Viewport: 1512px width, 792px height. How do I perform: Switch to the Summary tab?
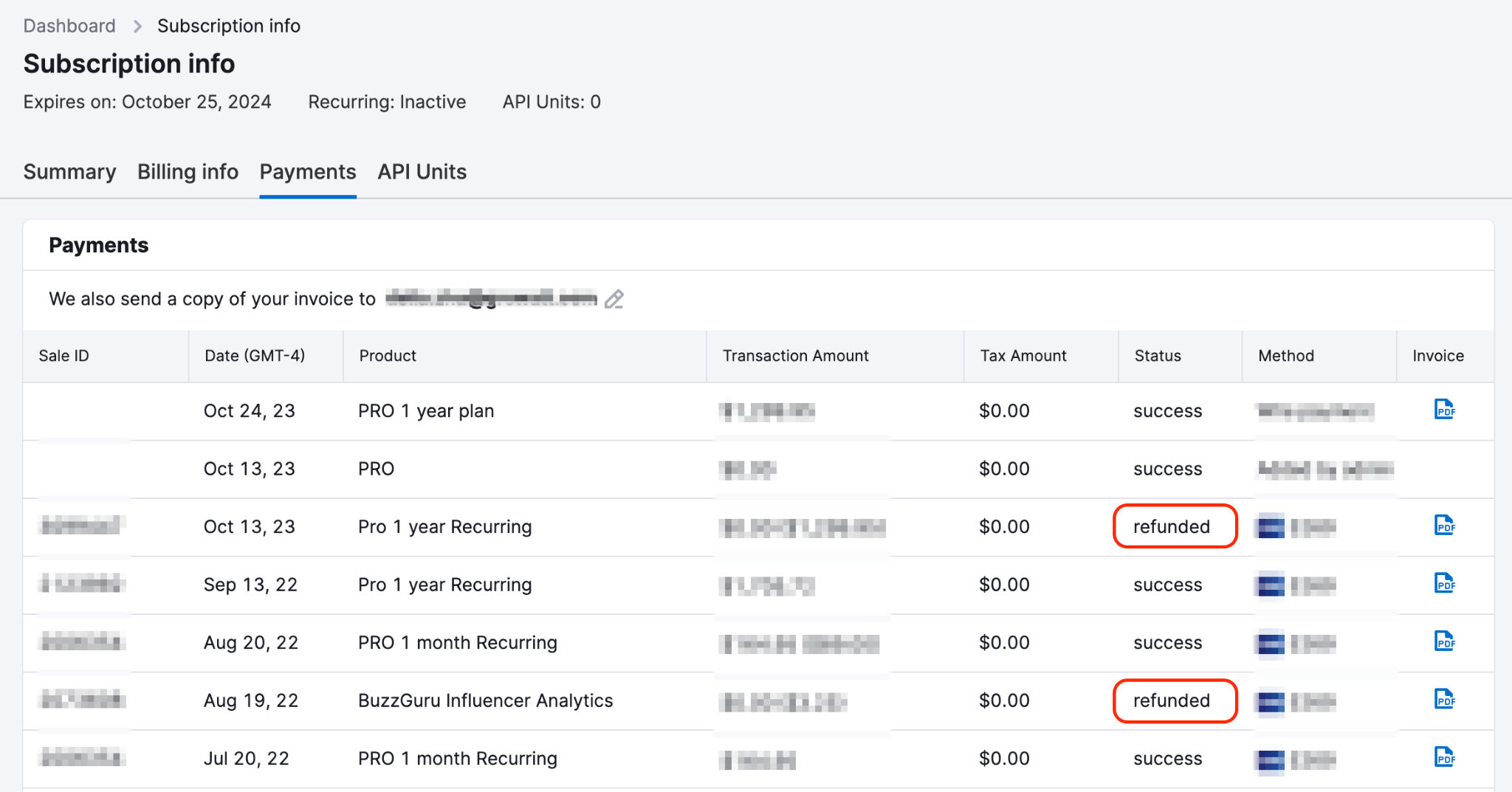pos(69,172)
